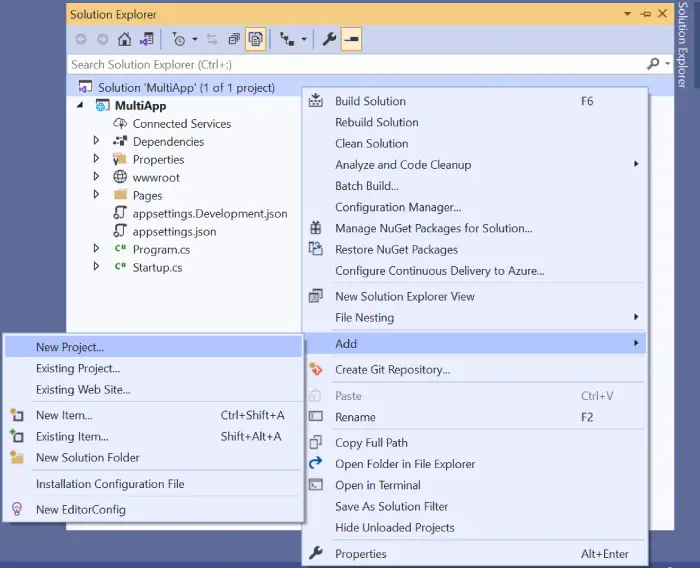Select Installation Configuration File
Viewport: 700px width, 568px height.
coord(154,484)
